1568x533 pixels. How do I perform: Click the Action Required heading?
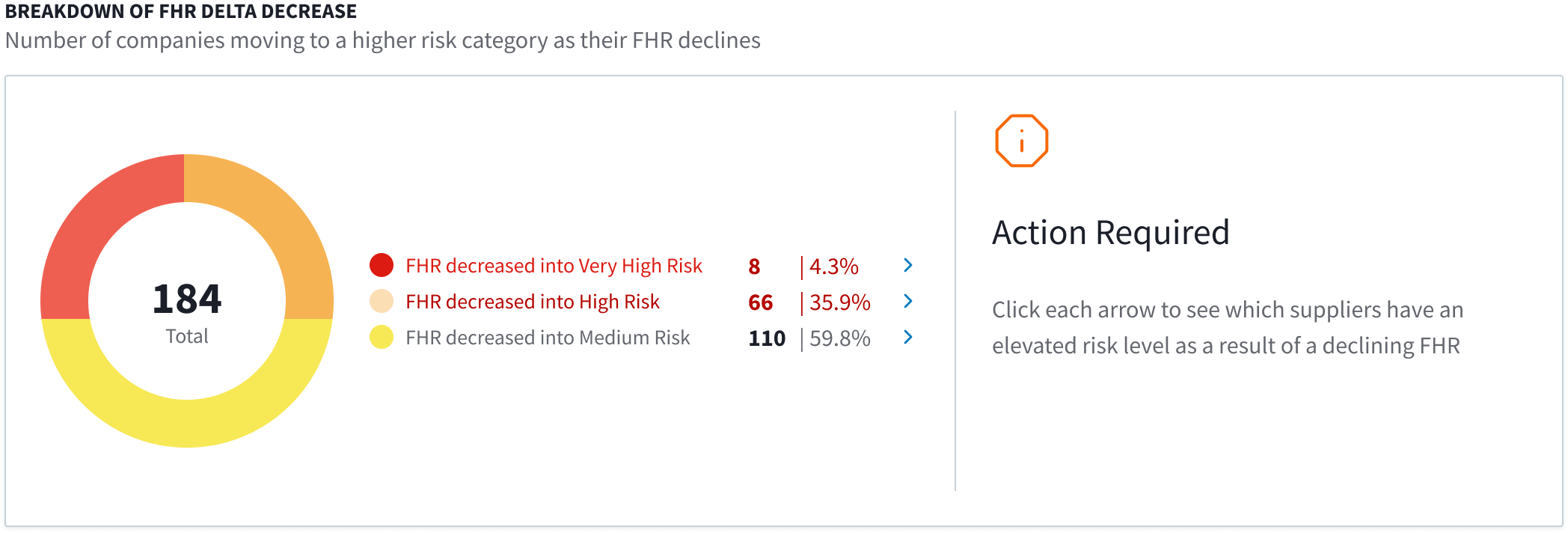pyautogui.click(x=1111, y=233)
